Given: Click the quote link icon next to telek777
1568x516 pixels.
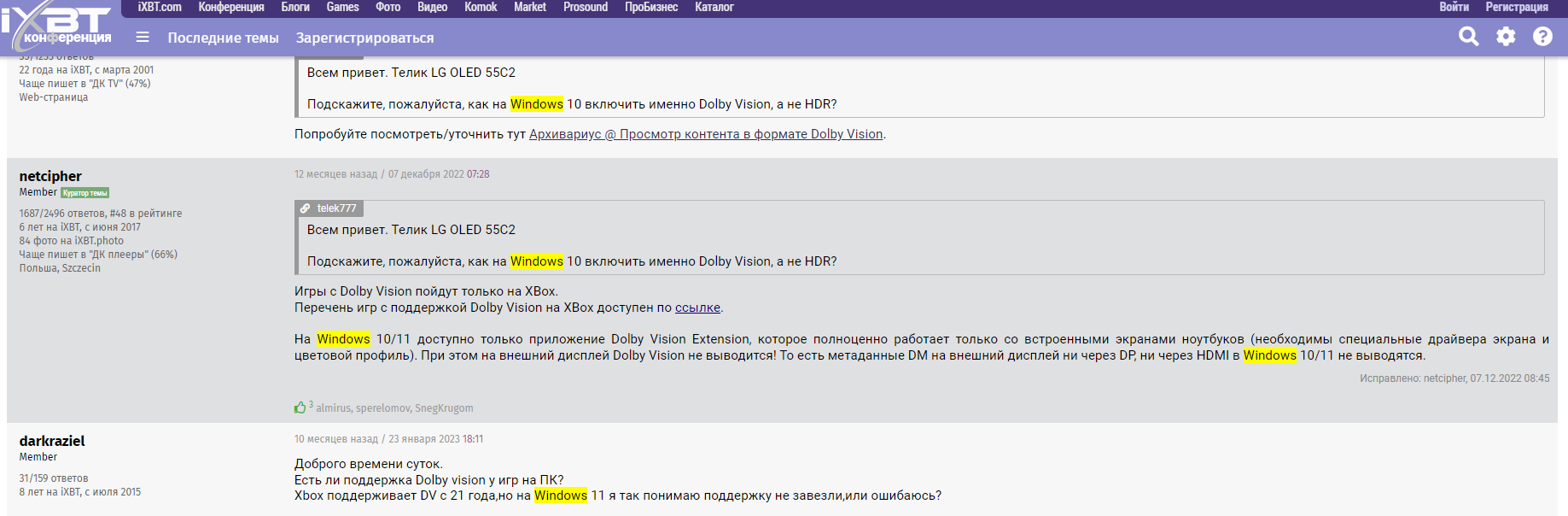Looking at the screenshot, I should click(305, 208).
